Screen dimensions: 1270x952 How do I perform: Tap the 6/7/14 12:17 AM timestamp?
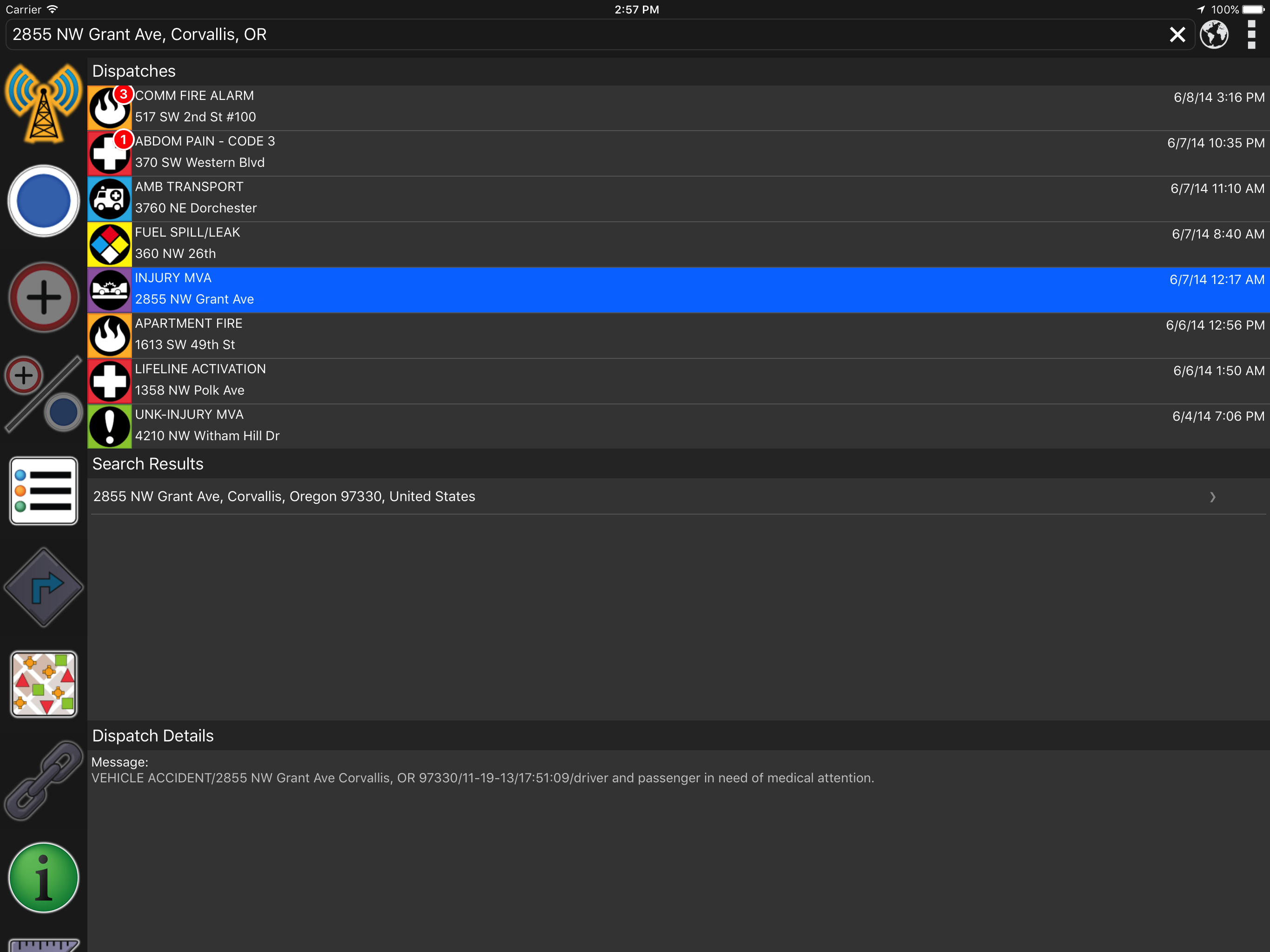click(x=1217, y=280)
